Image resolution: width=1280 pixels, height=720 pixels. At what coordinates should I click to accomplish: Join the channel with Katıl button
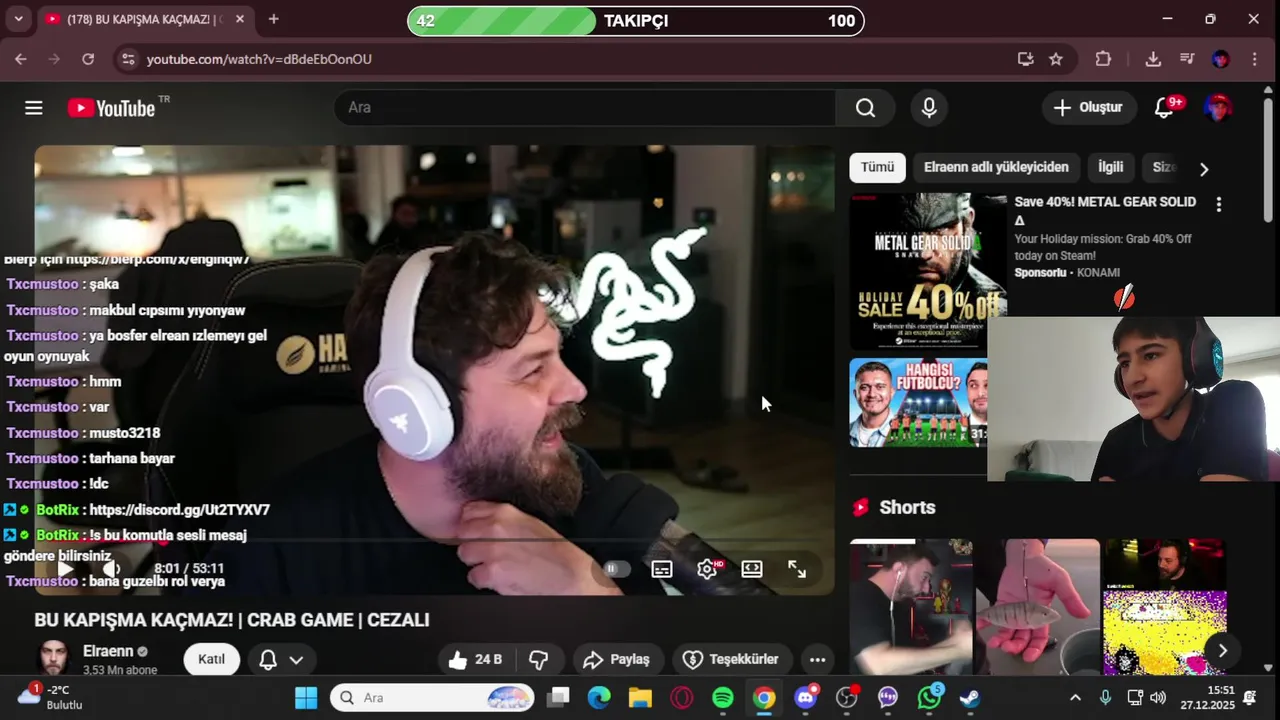pyautogui.click(x=211, y=659)
